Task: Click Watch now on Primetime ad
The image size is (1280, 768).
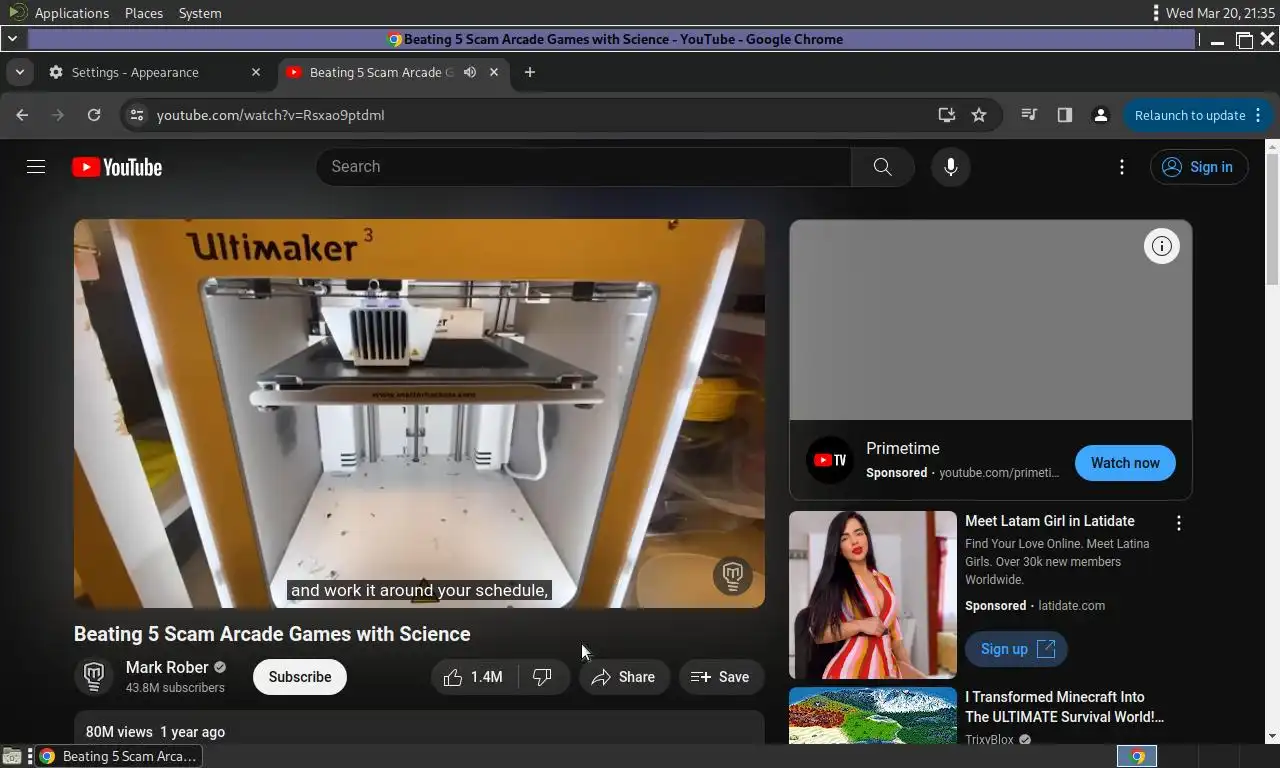Action: (x=1125, y=463)
